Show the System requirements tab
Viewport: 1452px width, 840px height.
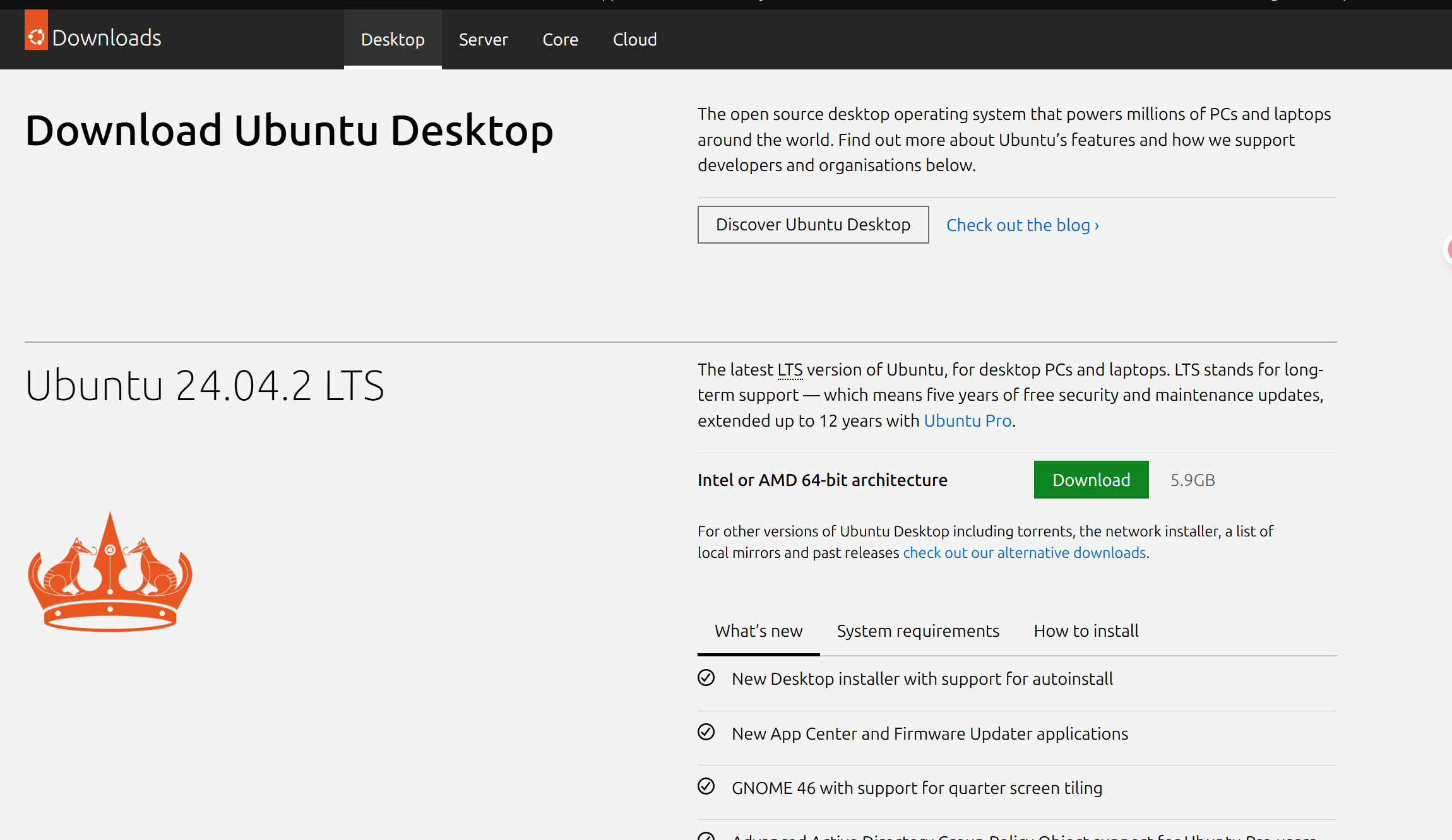(x=918, y=631)
